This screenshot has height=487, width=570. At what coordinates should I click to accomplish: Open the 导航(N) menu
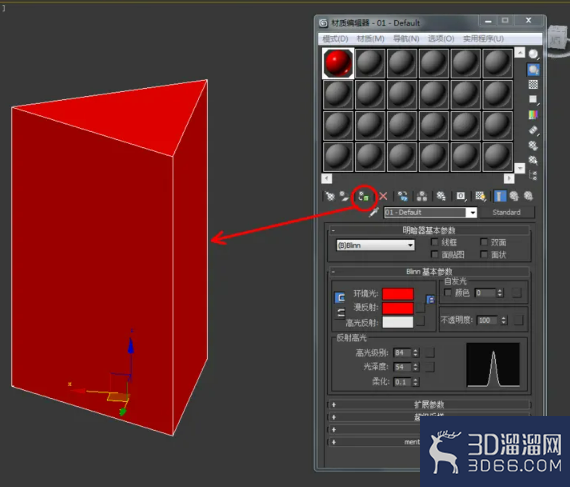point(406,39)
